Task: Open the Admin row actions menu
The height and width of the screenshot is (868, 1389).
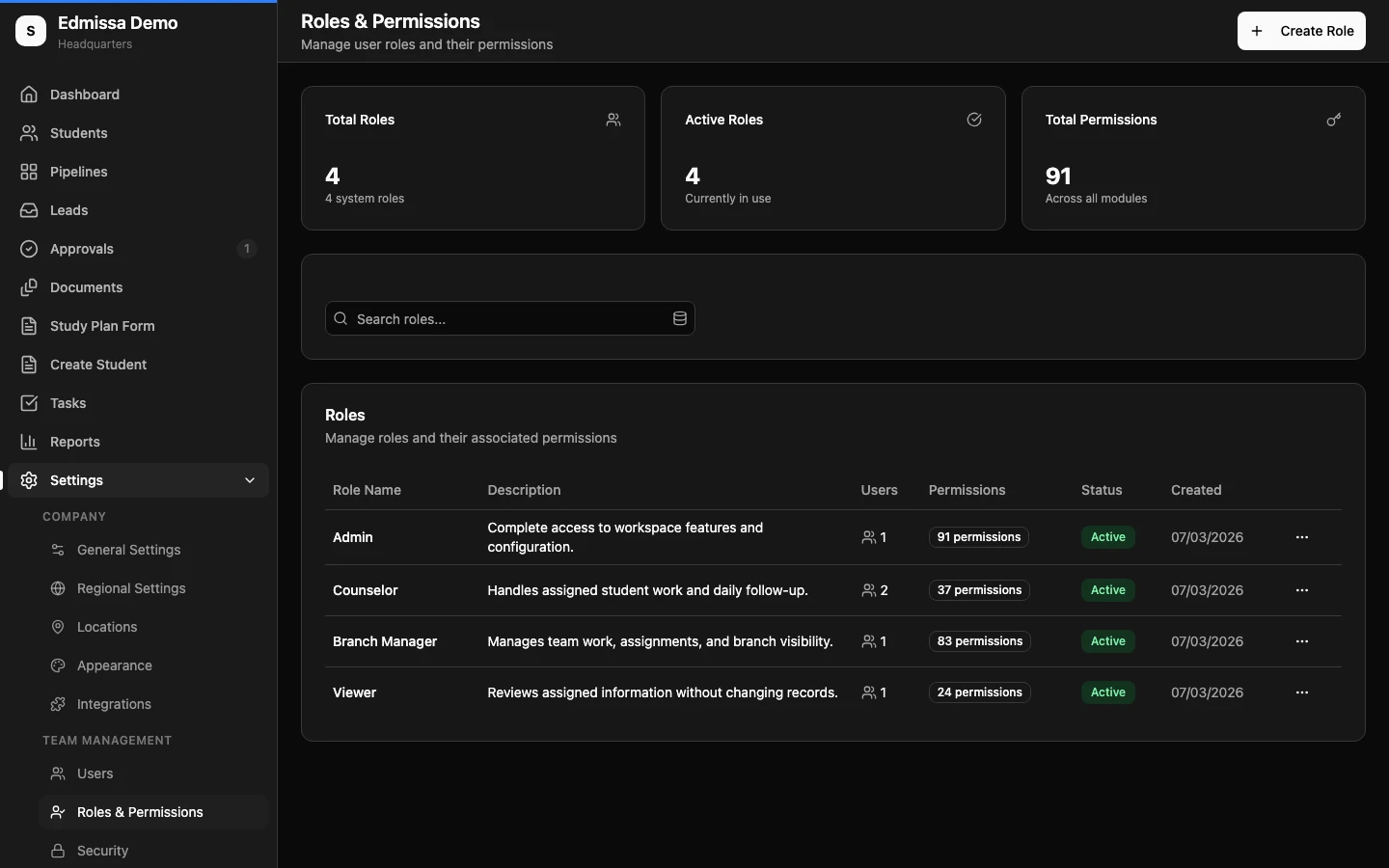Action: coord(1302,537)
